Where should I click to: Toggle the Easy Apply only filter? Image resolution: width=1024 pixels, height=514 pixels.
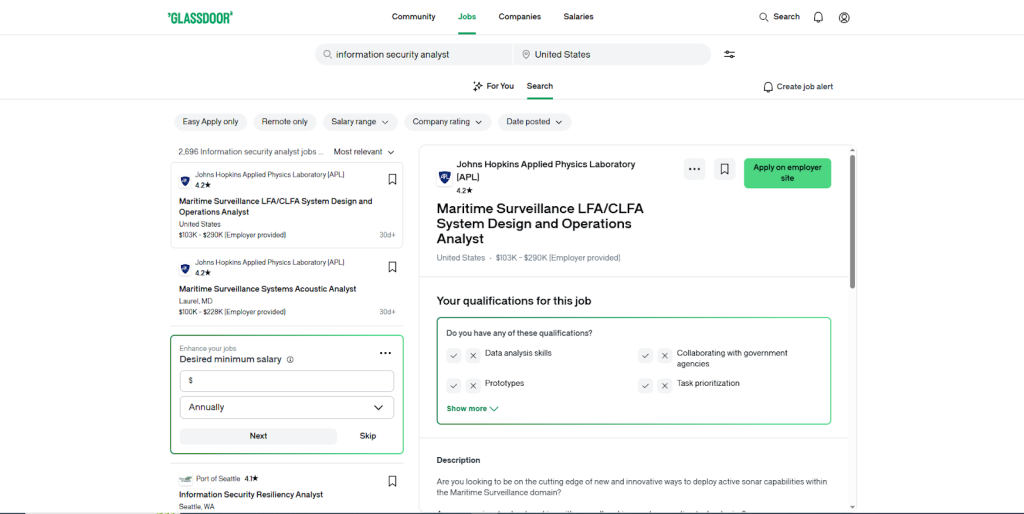pos(210,121)
